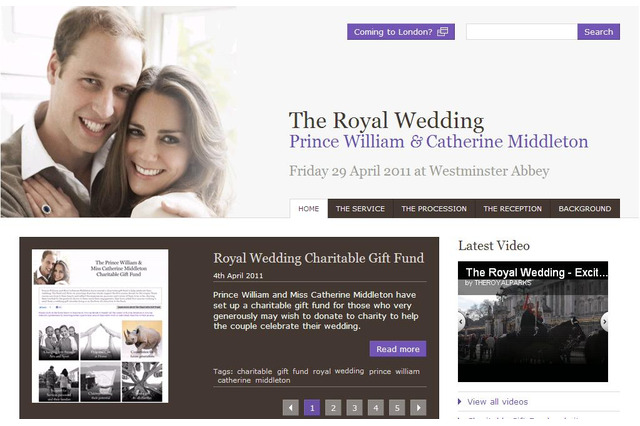
Task: Go to slide page 2
Action: click(x=333, y=407)
